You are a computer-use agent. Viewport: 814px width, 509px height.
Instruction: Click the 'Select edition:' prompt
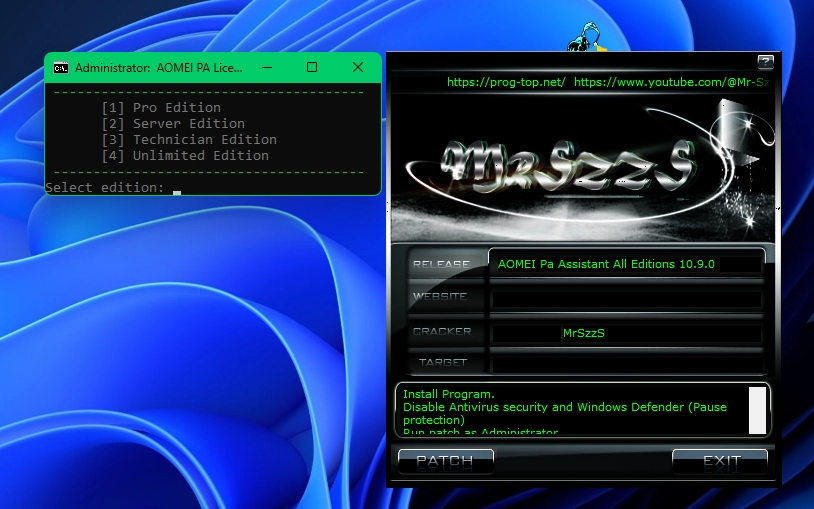pos(105,187)
